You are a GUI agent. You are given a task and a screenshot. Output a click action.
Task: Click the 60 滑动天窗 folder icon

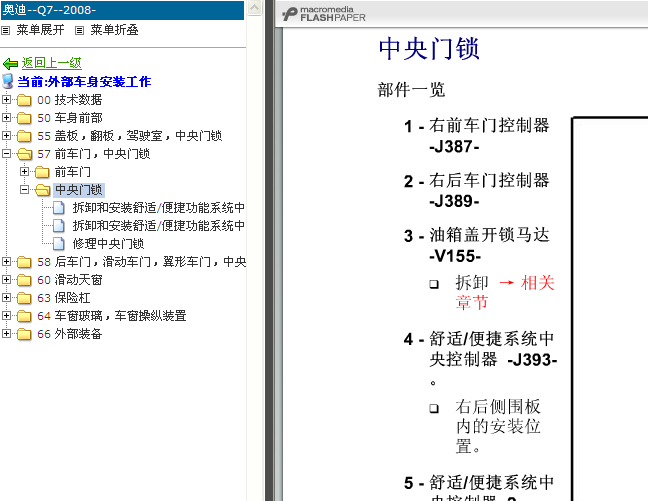[x=24, y=280]
